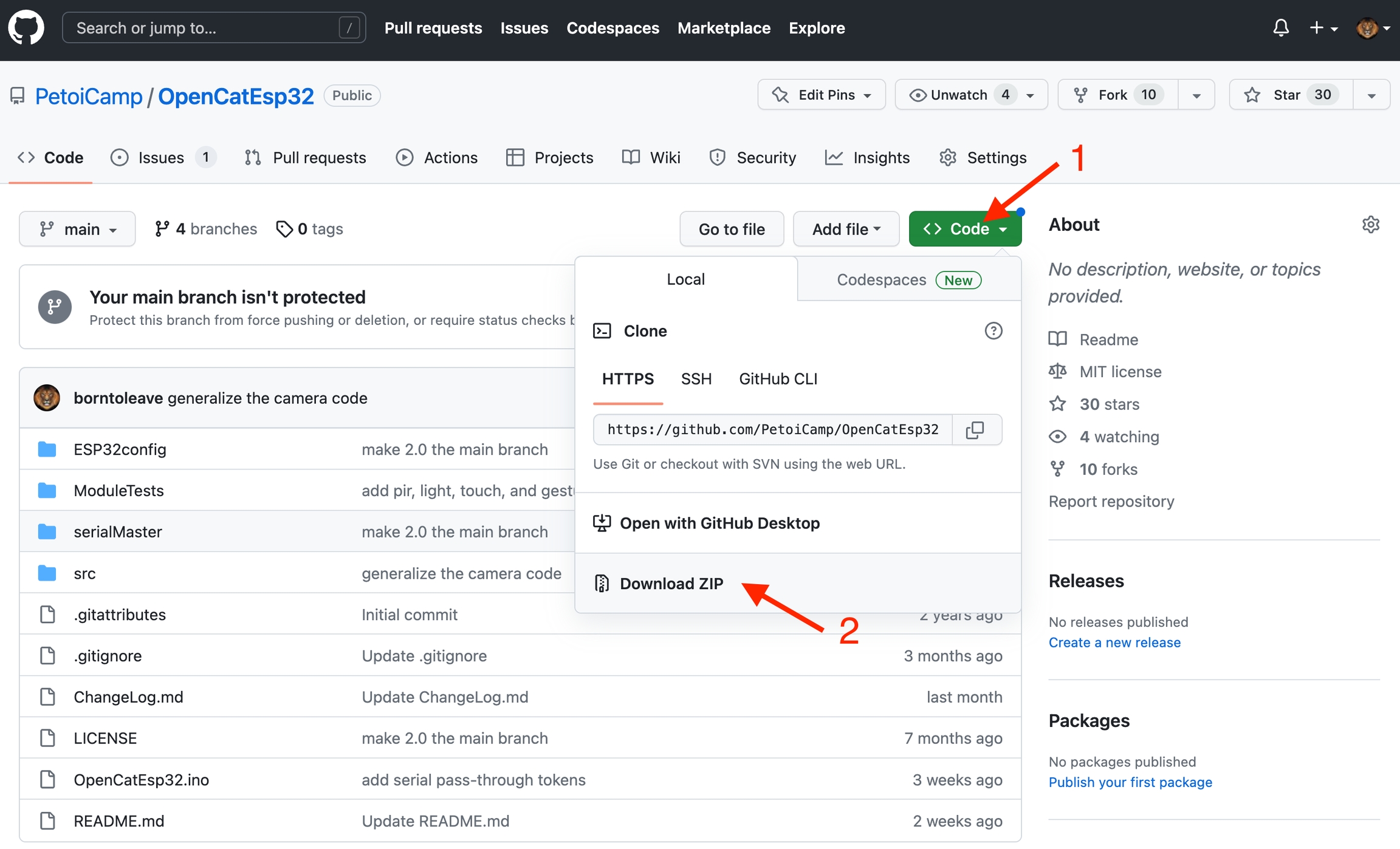Open the ESP32config folder

click(120, 449)
